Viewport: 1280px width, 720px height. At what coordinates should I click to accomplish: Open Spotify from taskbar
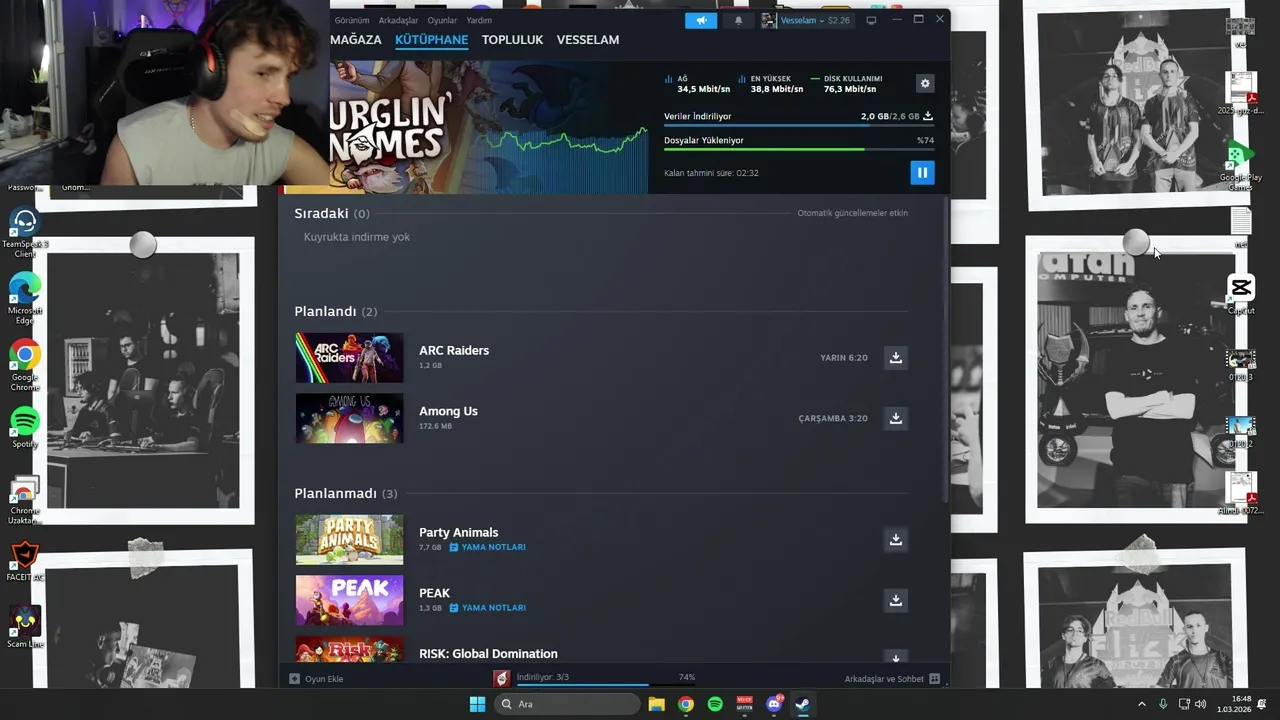[x=715, y=704]
